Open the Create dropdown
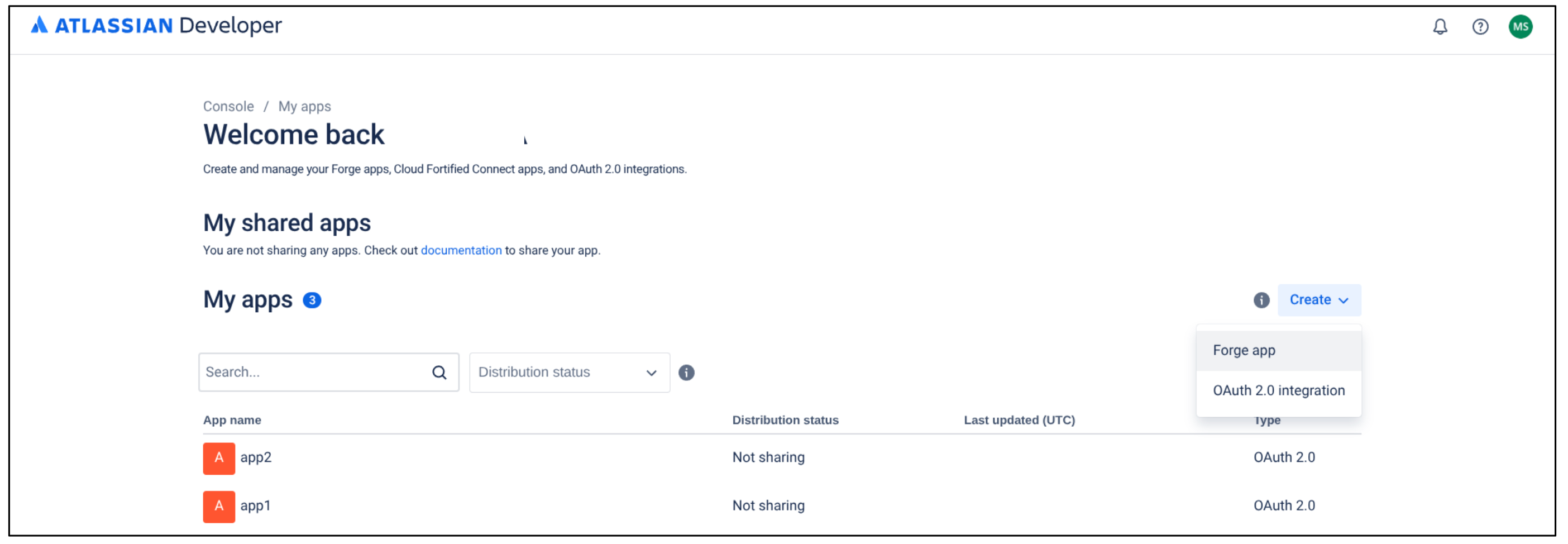 (1319, 299)
